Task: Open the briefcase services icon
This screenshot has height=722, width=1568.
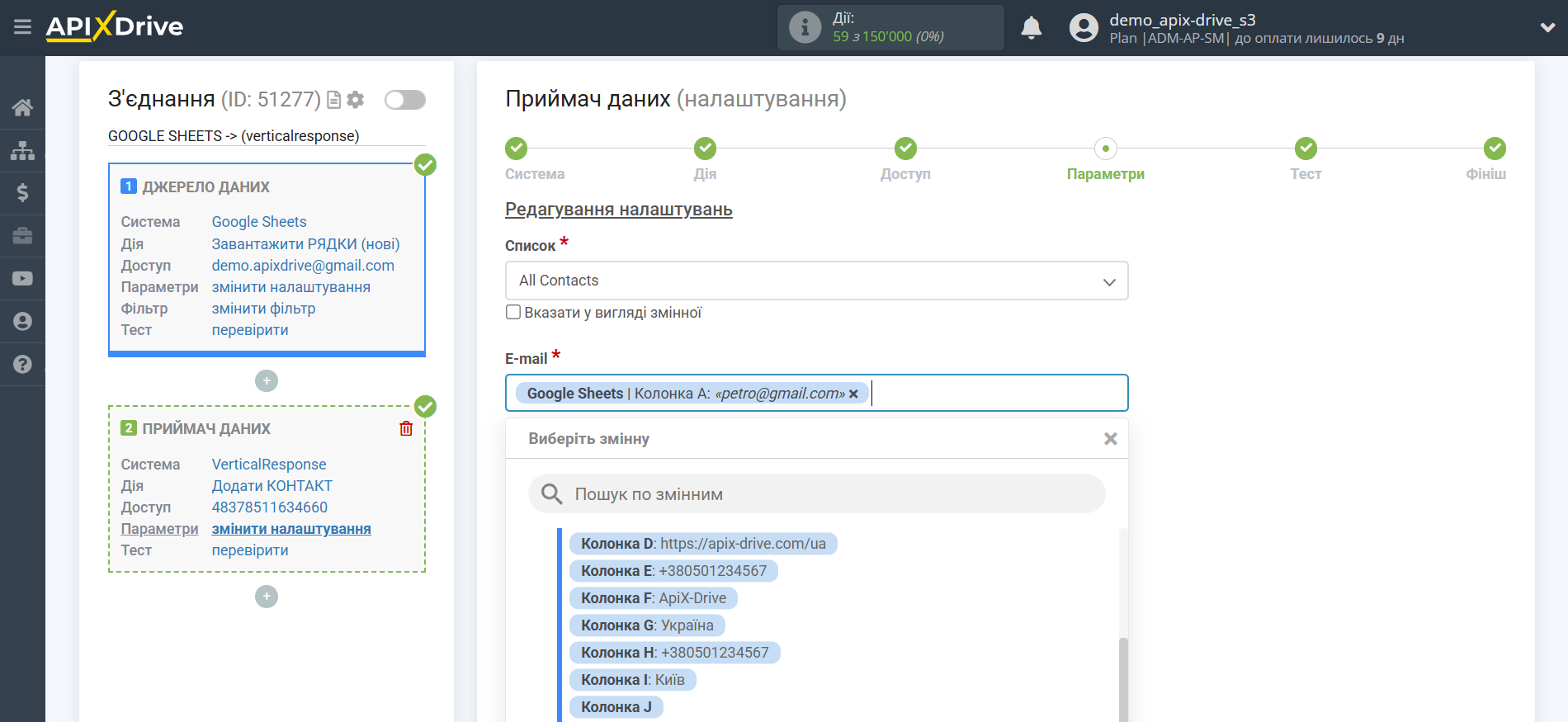Action: (22, 236)
